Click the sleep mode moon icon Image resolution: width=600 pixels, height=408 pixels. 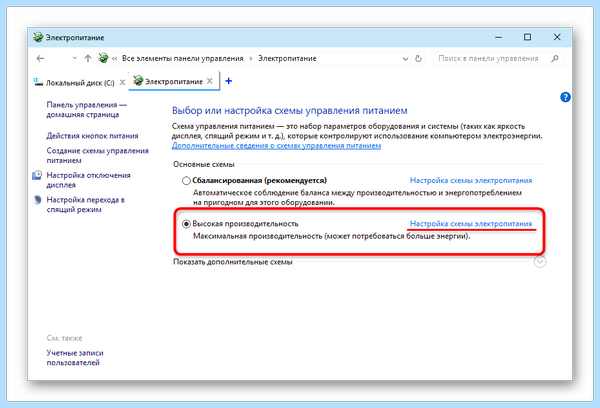click(x=37, y=200)
